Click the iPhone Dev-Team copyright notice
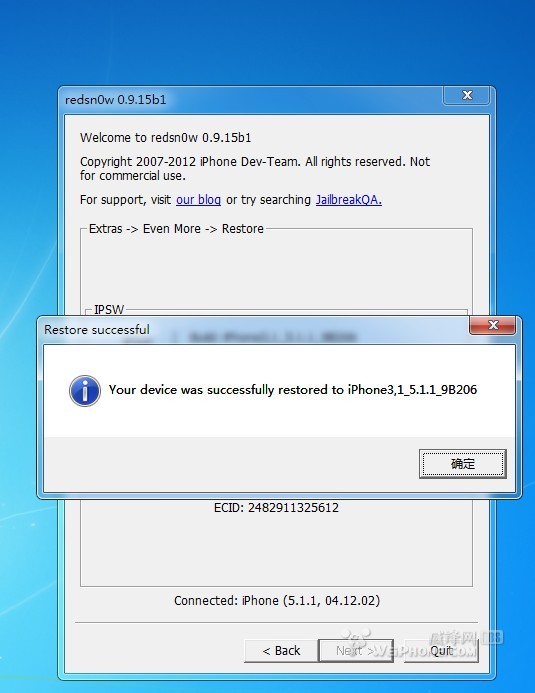 click(255, 168)
